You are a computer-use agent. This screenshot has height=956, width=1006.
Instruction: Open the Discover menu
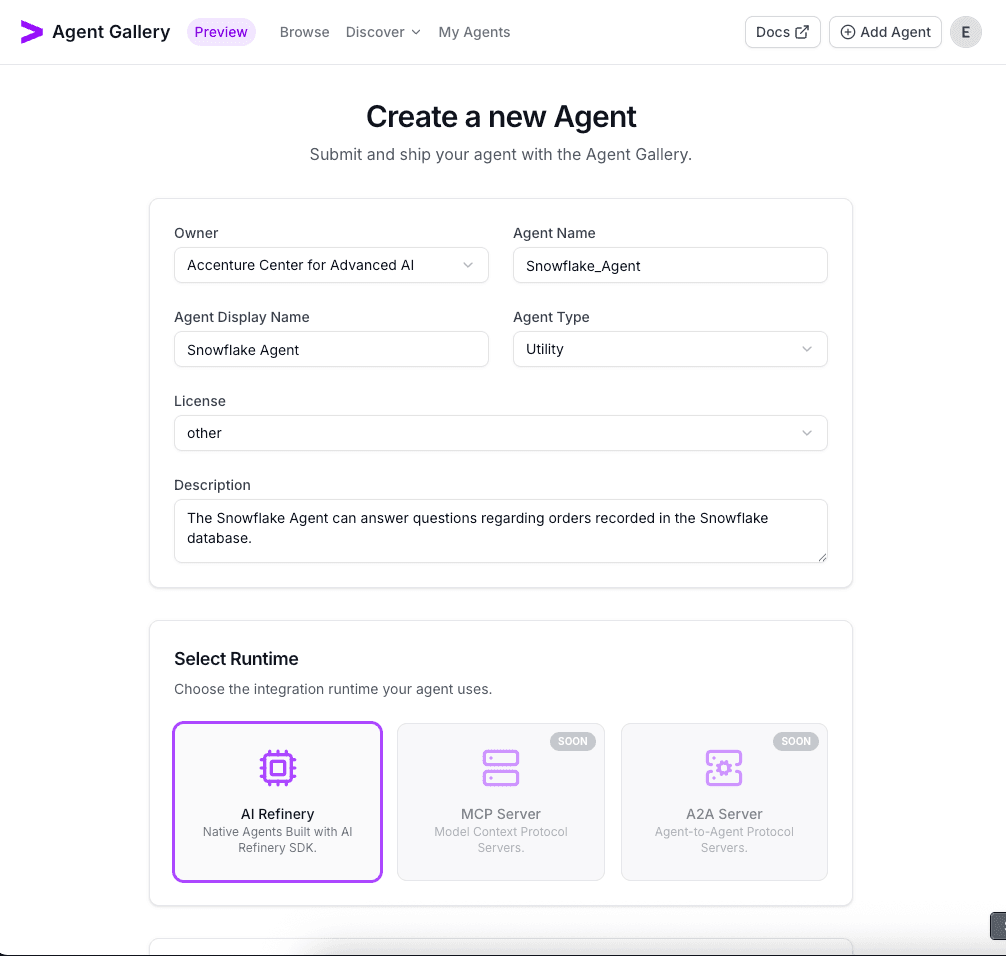(383, 31)
